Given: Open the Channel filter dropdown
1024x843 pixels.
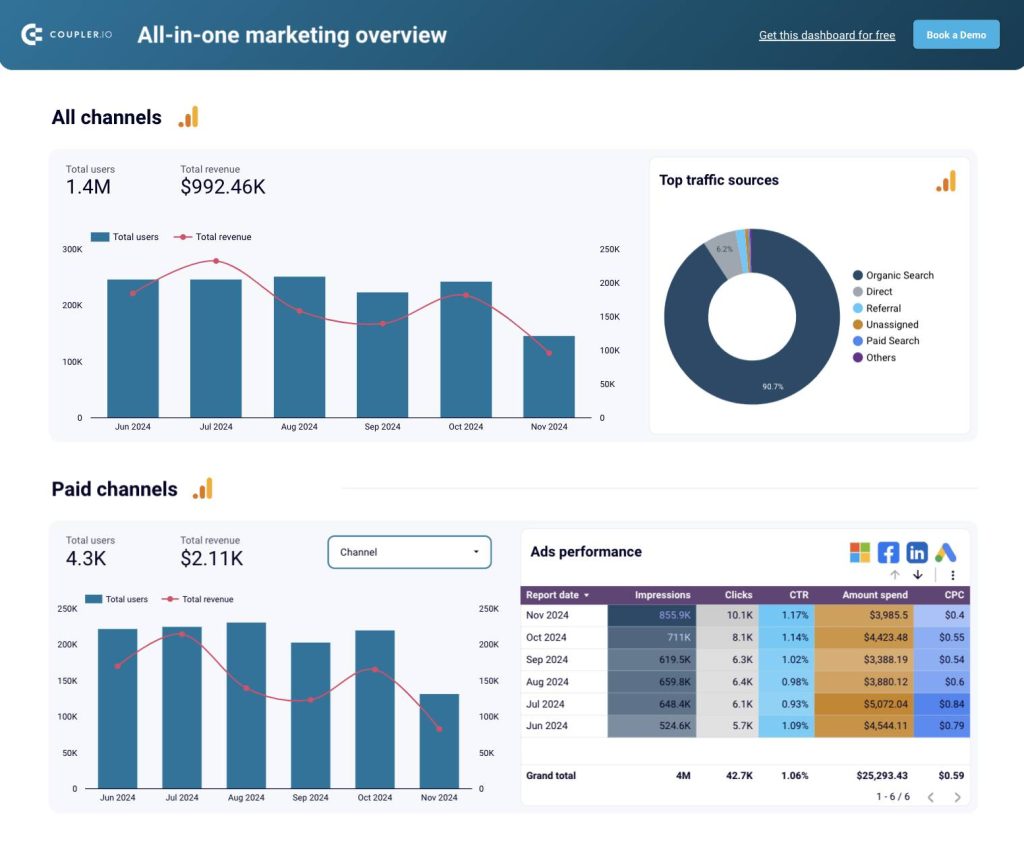Looking at the screenshot, I should [x=409, y=551].
